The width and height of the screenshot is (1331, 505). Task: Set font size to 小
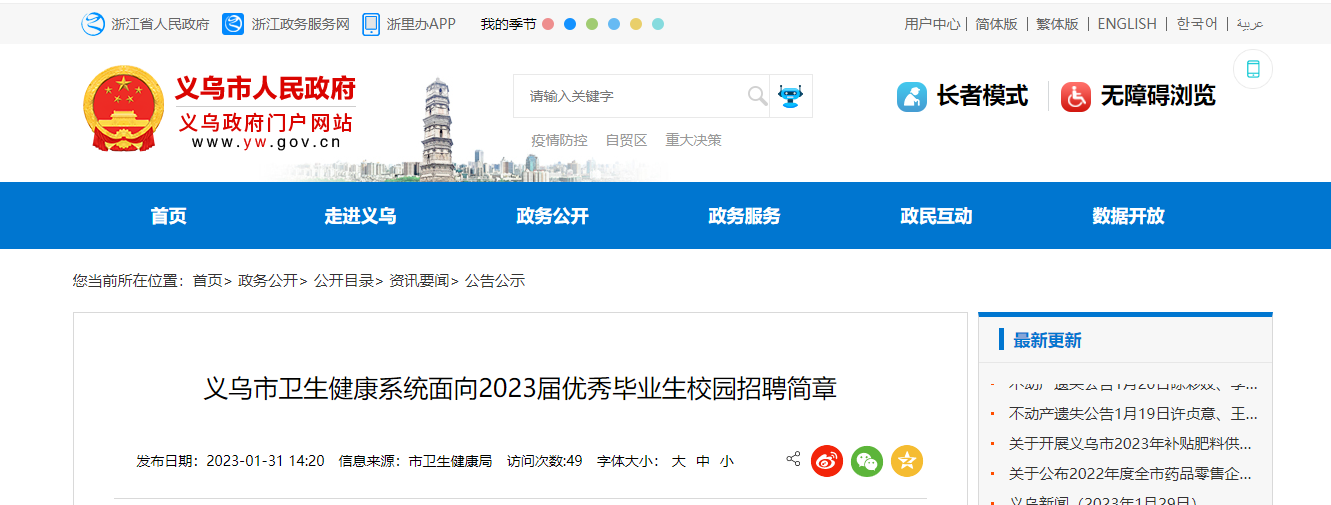coord(727,461)
